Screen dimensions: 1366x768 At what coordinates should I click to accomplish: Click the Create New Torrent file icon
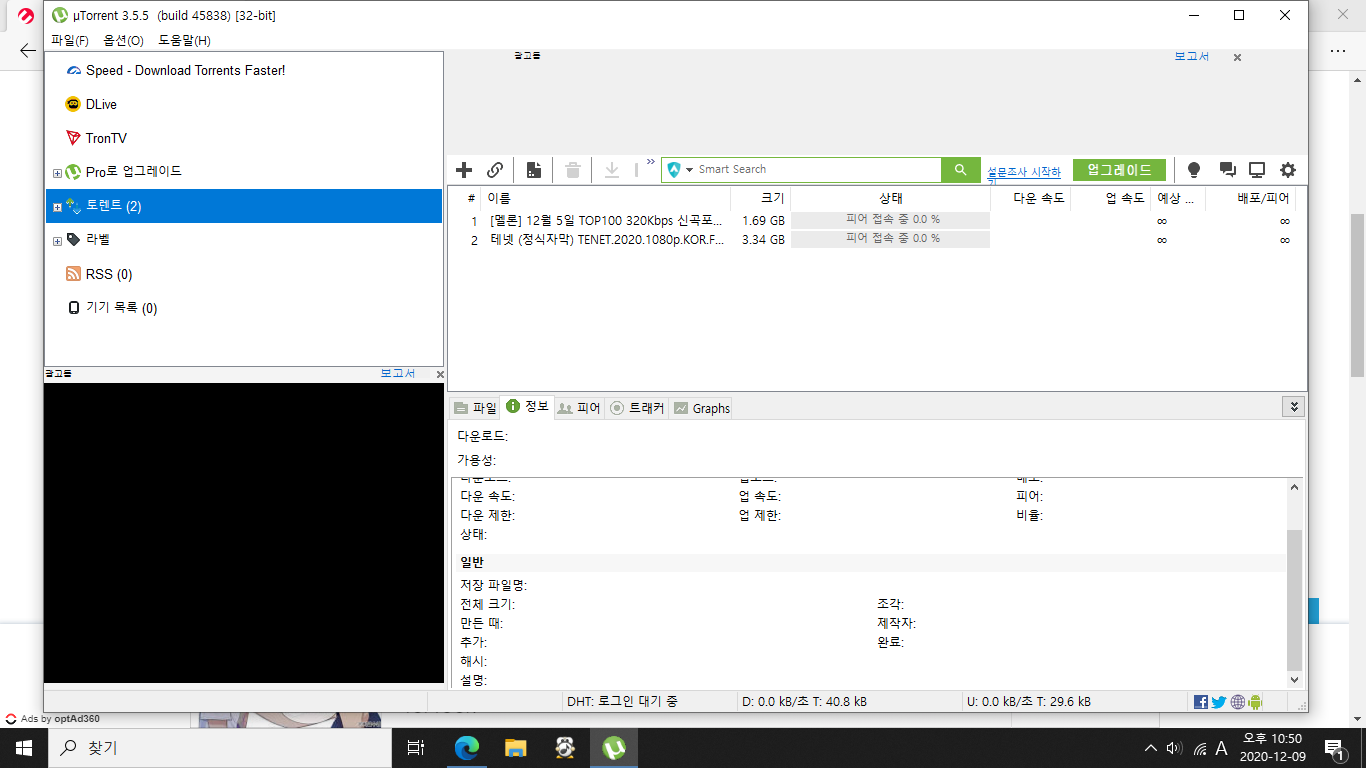point(534,170)
